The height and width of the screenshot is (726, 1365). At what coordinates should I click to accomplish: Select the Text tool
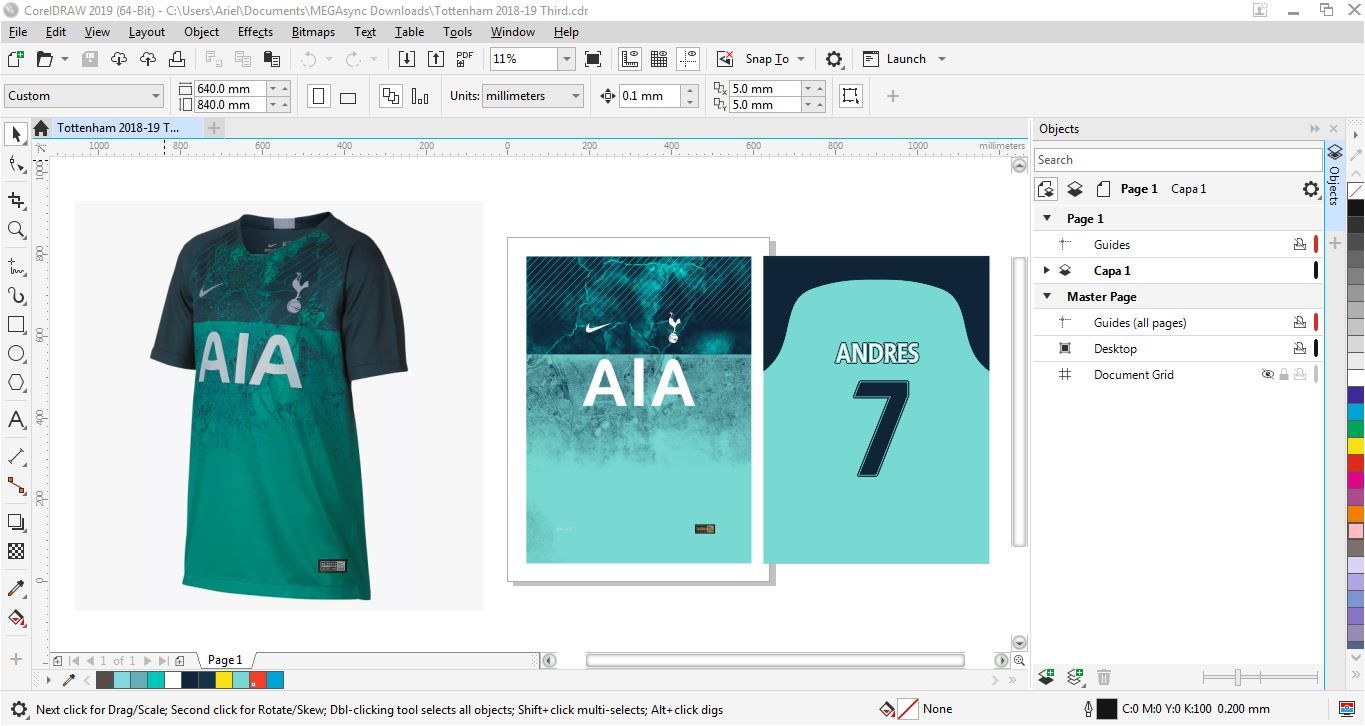tap(16, 420)
